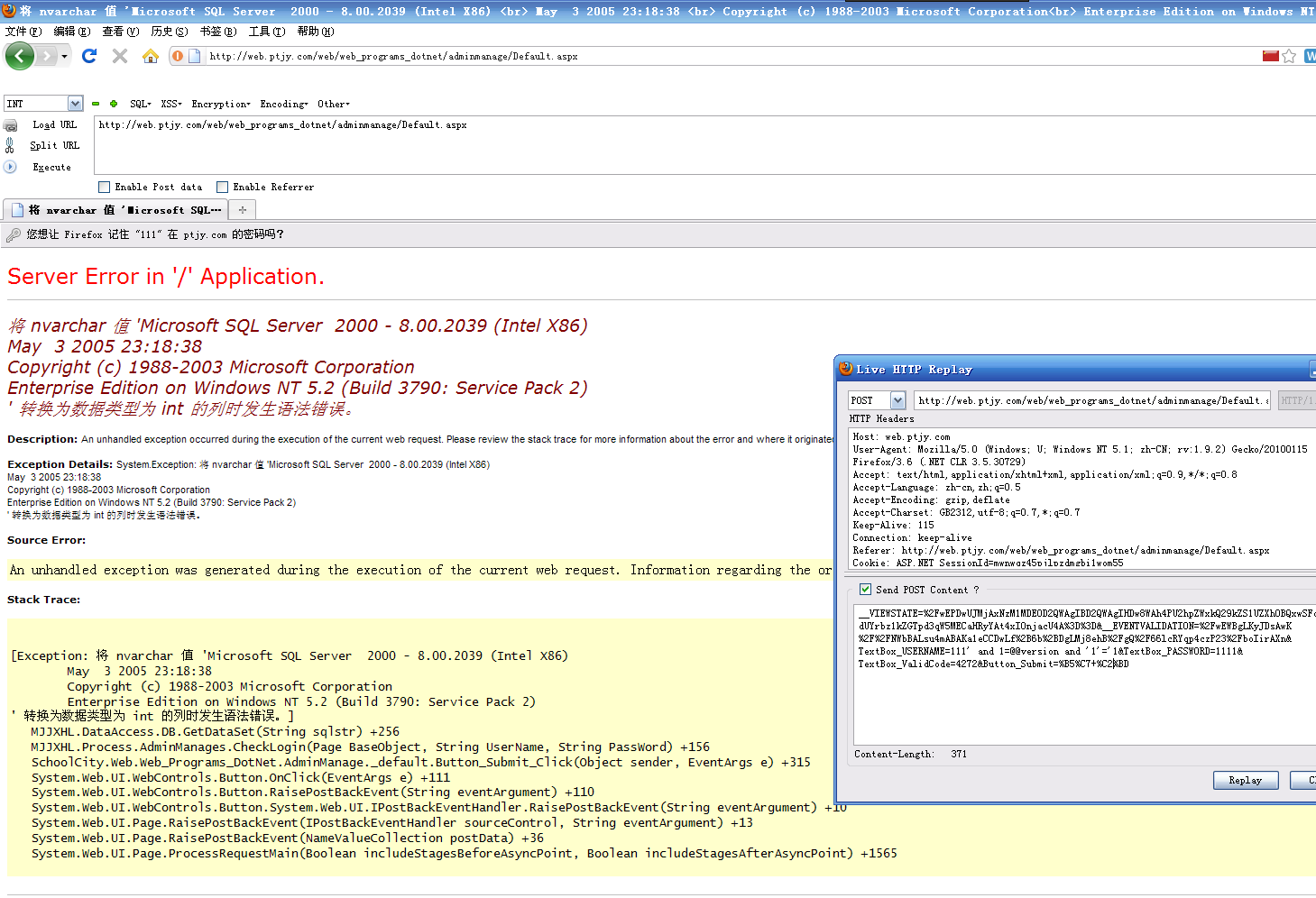Open the SQL dropdown menu

tap(140, 104)
